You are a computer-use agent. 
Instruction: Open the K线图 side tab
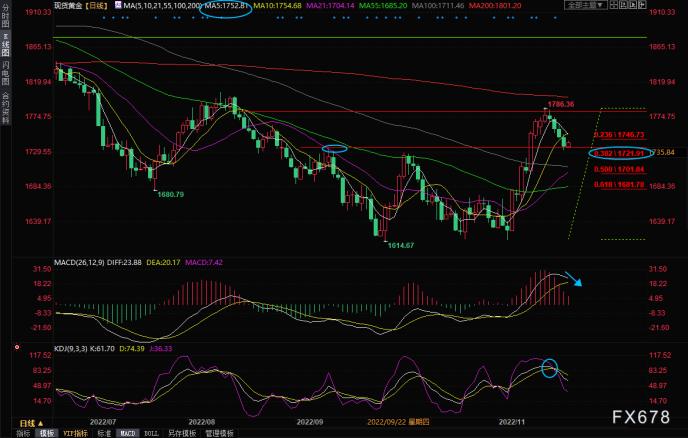point(5,45)
